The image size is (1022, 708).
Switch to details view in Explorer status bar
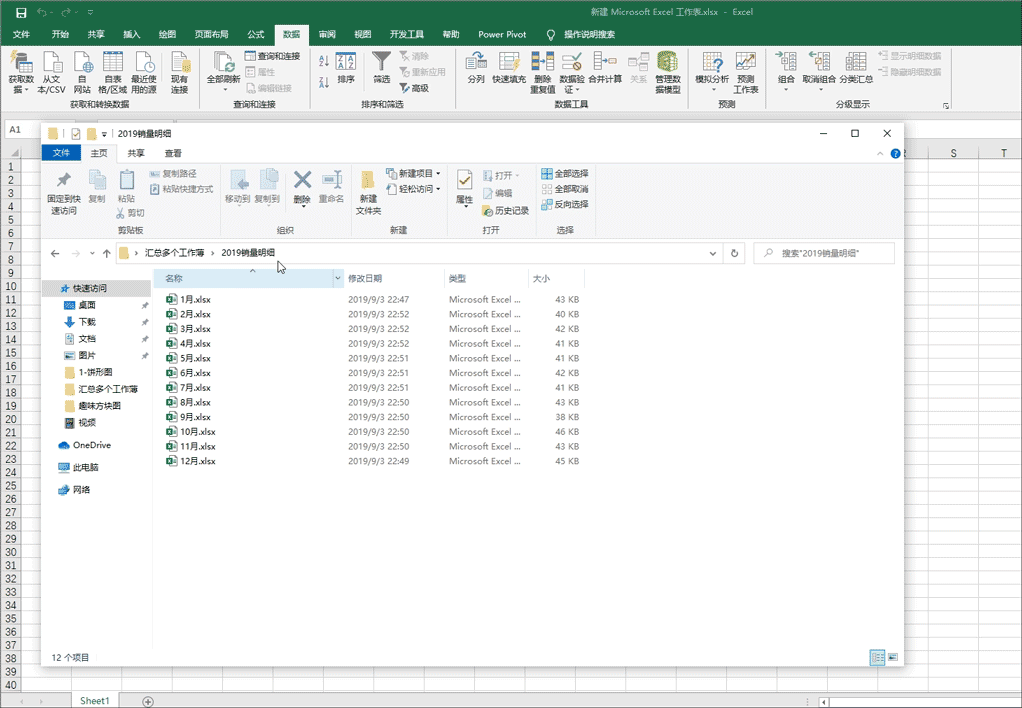click(x=877, y=658)
